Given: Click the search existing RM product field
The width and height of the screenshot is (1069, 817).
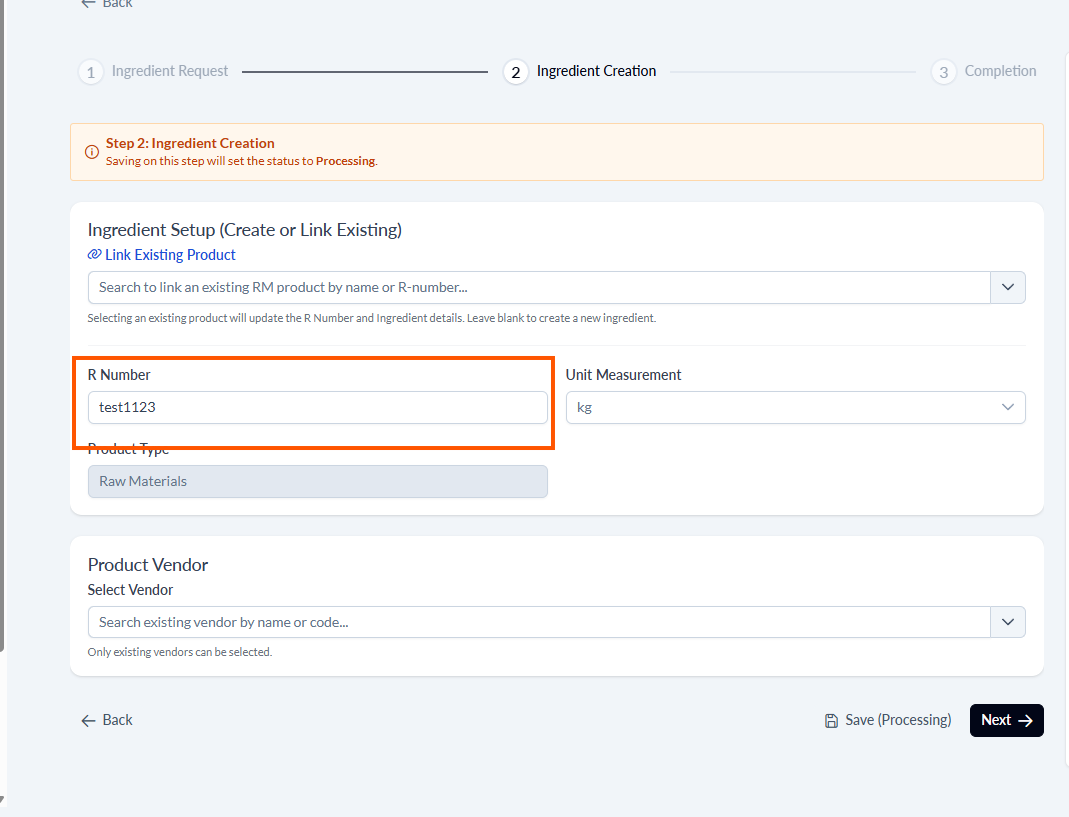Looking at the screenshot, I should click(539, 287).
